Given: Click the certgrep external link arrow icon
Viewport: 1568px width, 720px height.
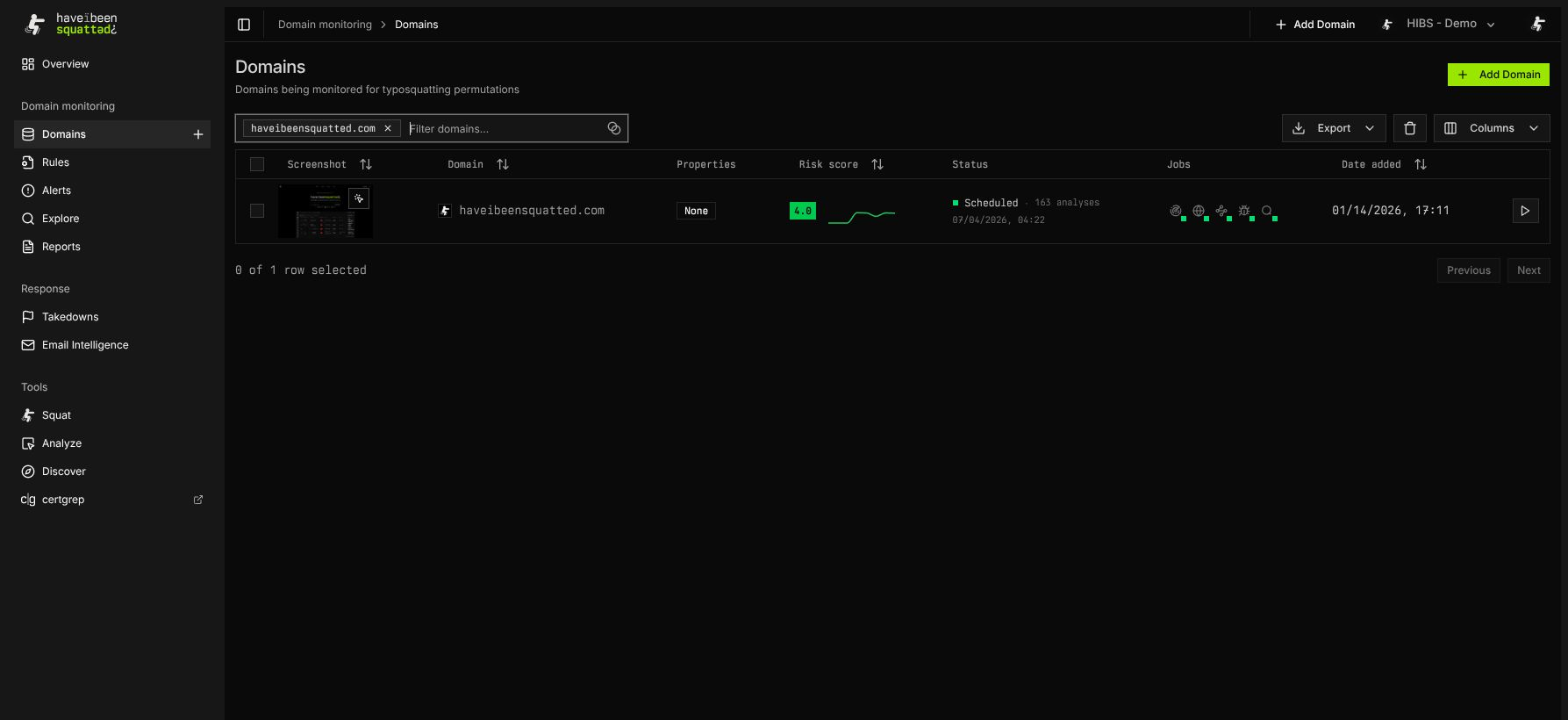Looking at the screenshot, I should pos(198,500).
